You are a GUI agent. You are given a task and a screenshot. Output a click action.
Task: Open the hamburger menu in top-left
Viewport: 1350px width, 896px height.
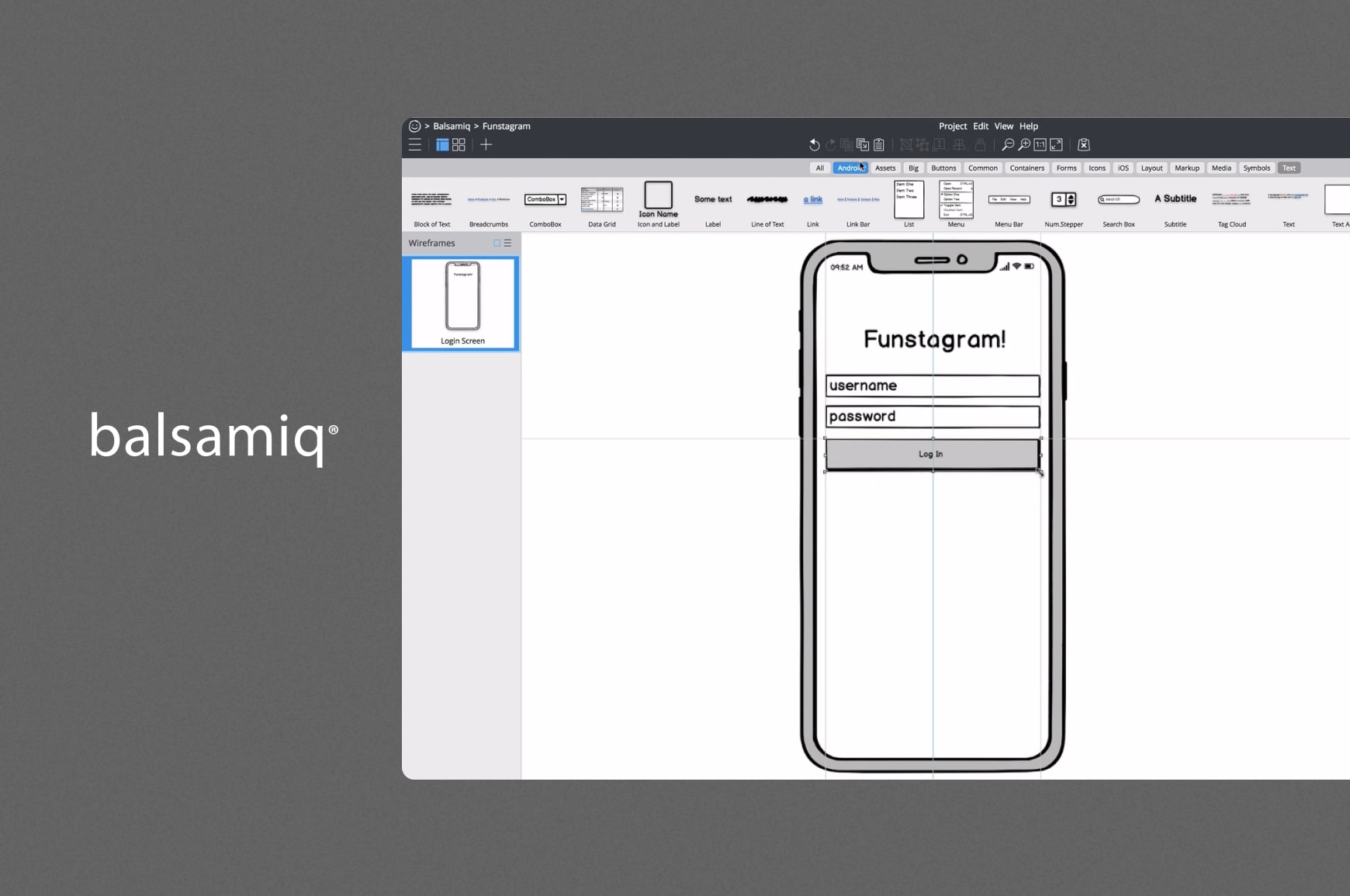pyautogui.click(x=415, y=145)
